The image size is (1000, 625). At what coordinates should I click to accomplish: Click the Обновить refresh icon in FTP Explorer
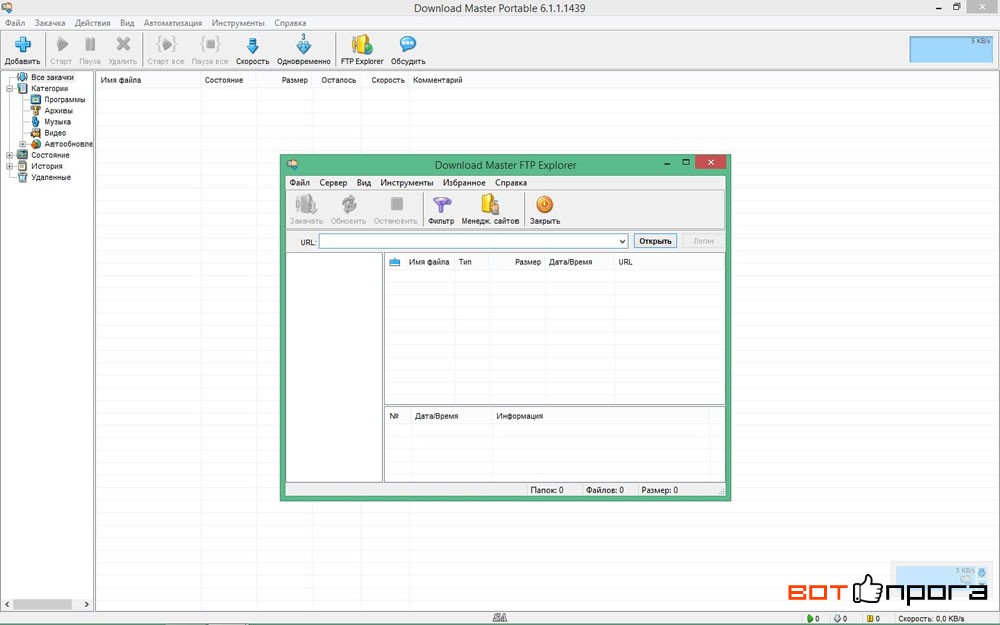[x=349, y=204]
